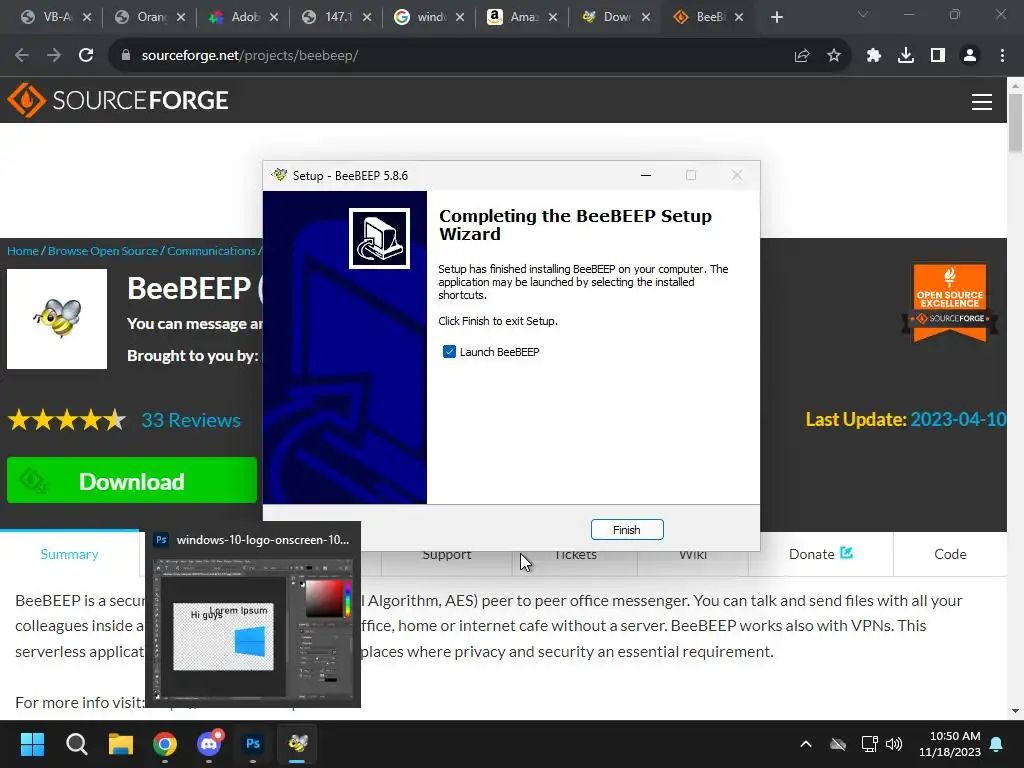Click the browser back arrow

point(22,56)
